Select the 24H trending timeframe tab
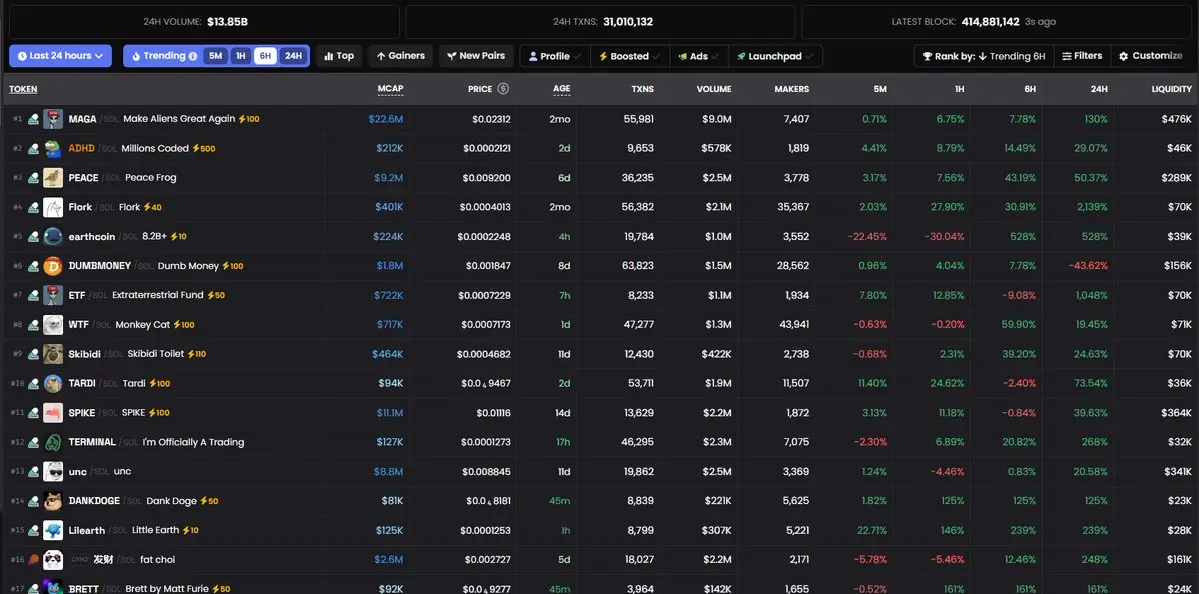This screenshot has height=594, width=1199. (x=293, y=57)
